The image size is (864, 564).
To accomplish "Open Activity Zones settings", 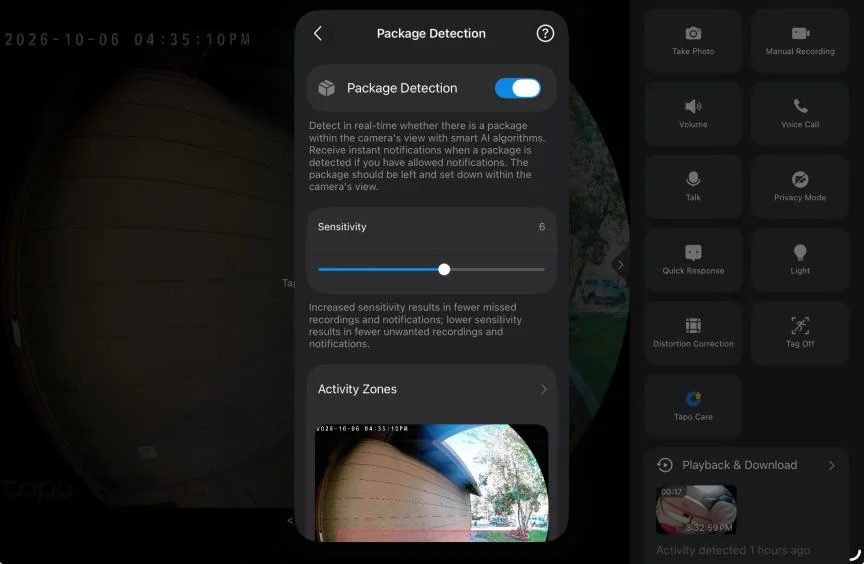I will (431, 389).
